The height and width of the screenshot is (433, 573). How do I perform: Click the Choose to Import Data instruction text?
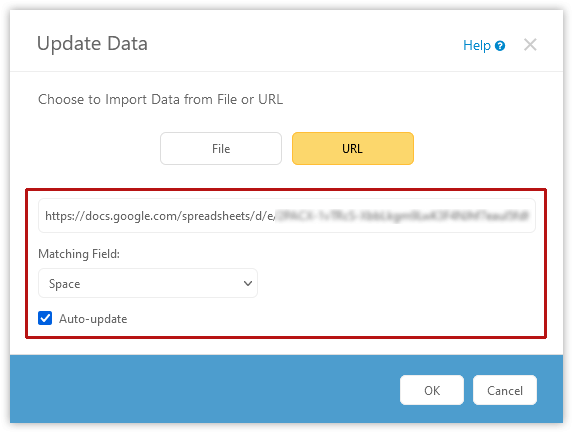[x=160, y=99]
